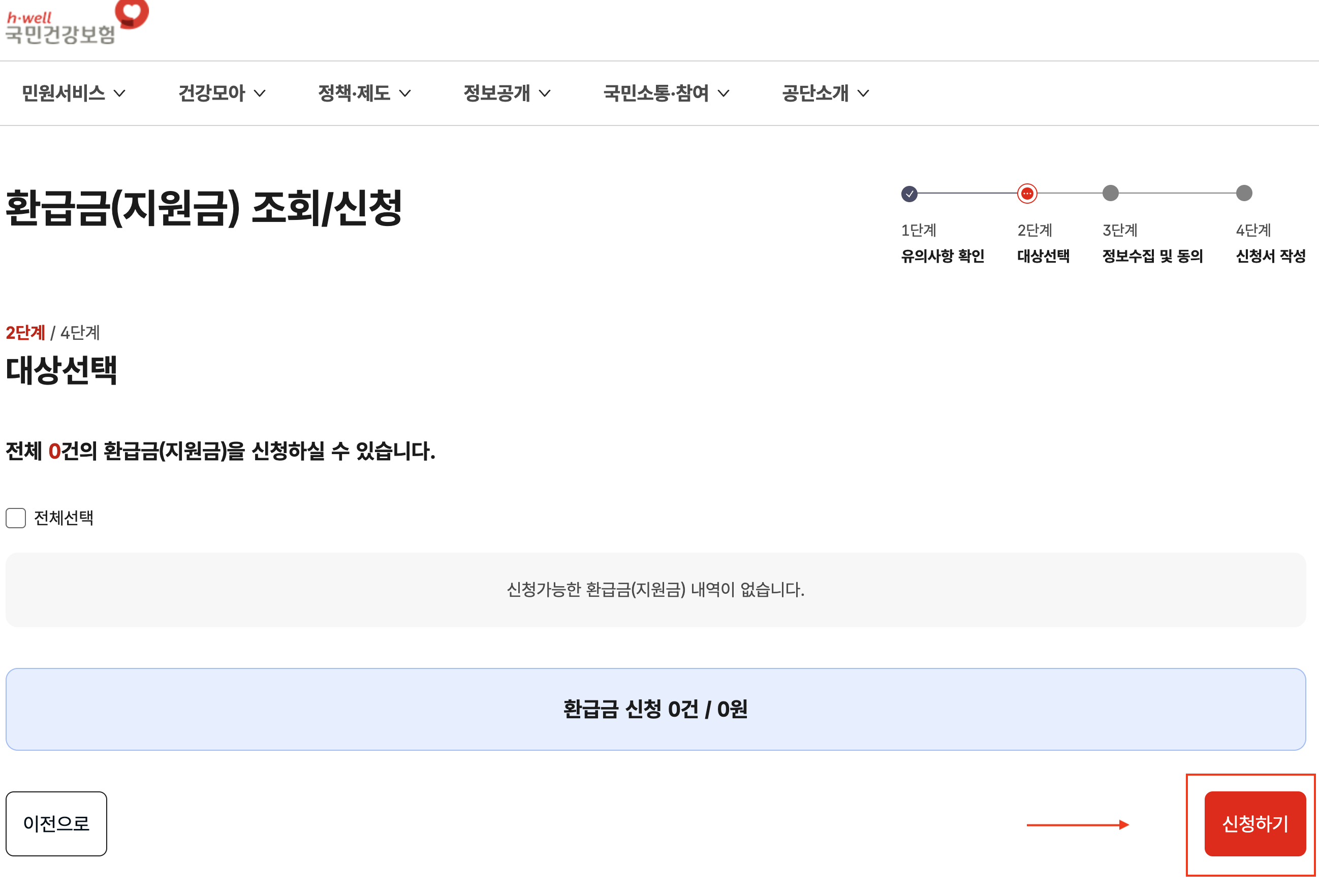Click the 유의사항 확인 step label

[x=942, y=256]
